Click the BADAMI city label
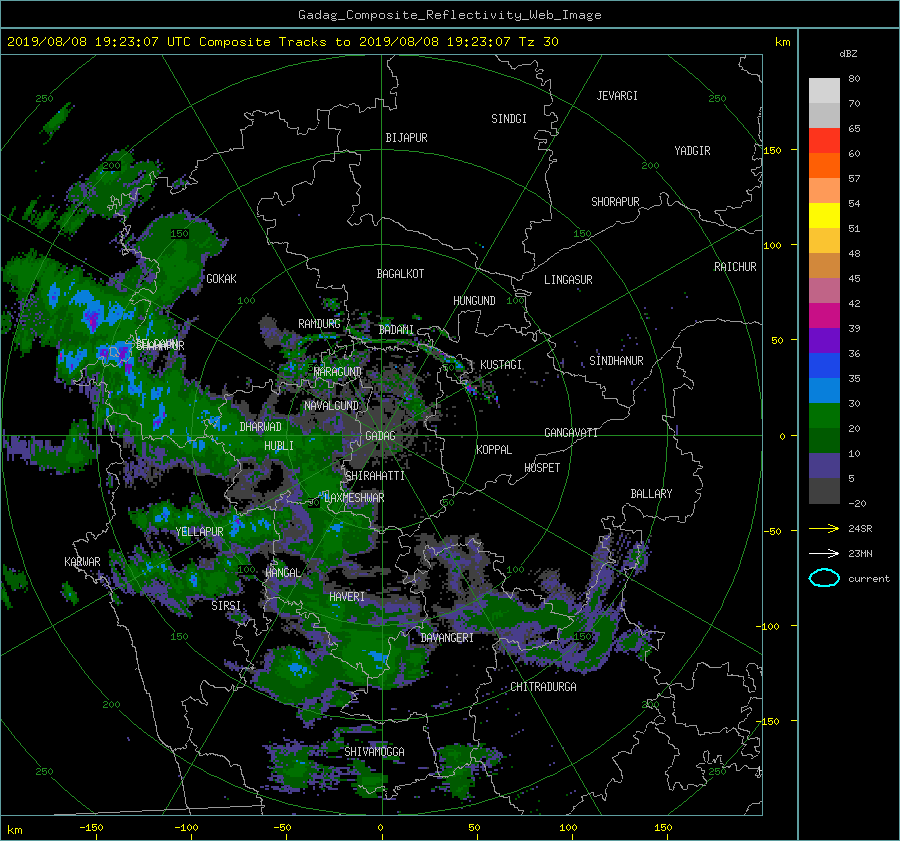900x841 pixels. pyautogui.click(x=396, y=330)
